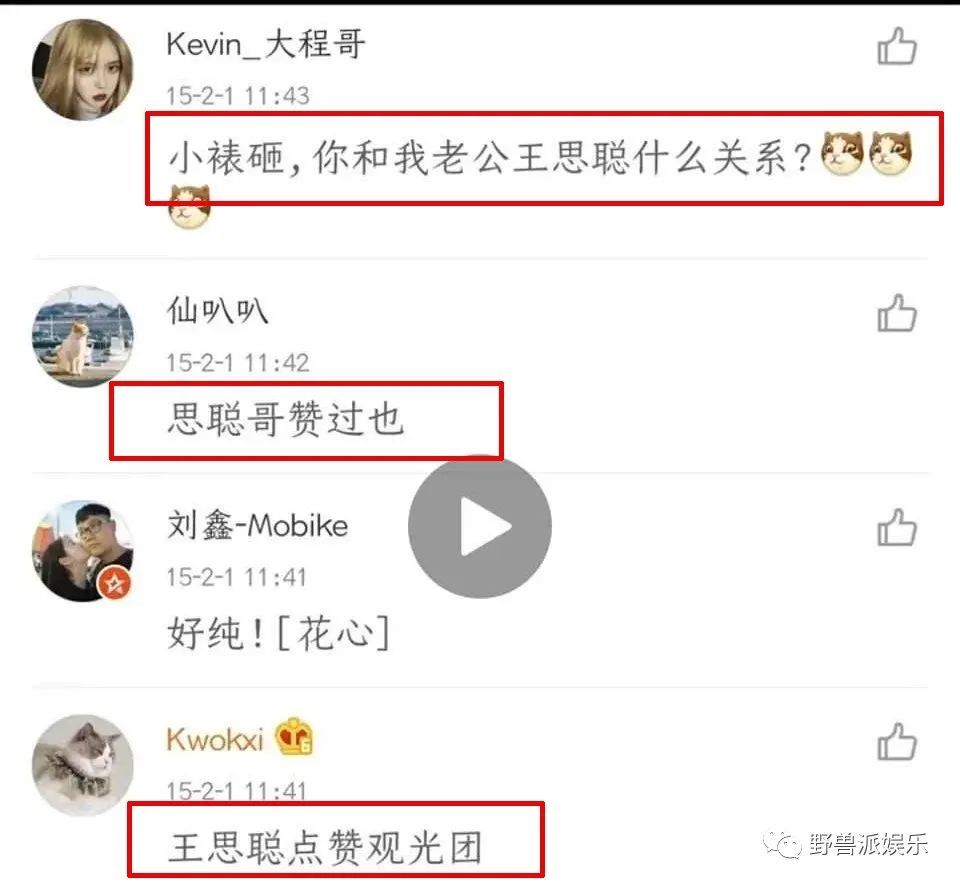
Task: Select comment text 思聪哥赞过也
Action: 286,420
